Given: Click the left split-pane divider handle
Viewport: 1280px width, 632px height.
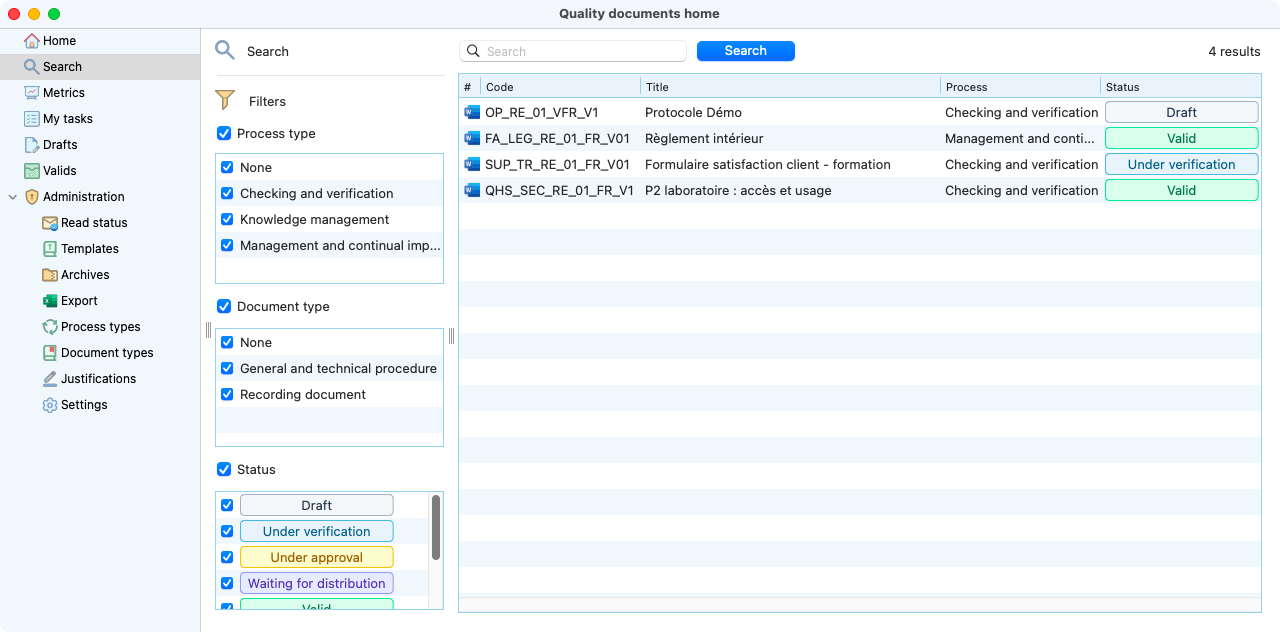Looking at the screenshot, I should click(208, 330).
